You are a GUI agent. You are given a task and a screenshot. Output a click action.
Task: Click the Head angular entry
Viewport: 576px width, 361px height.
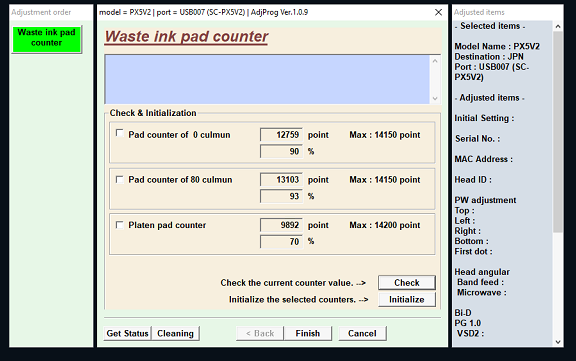click(x=482, y=272)
